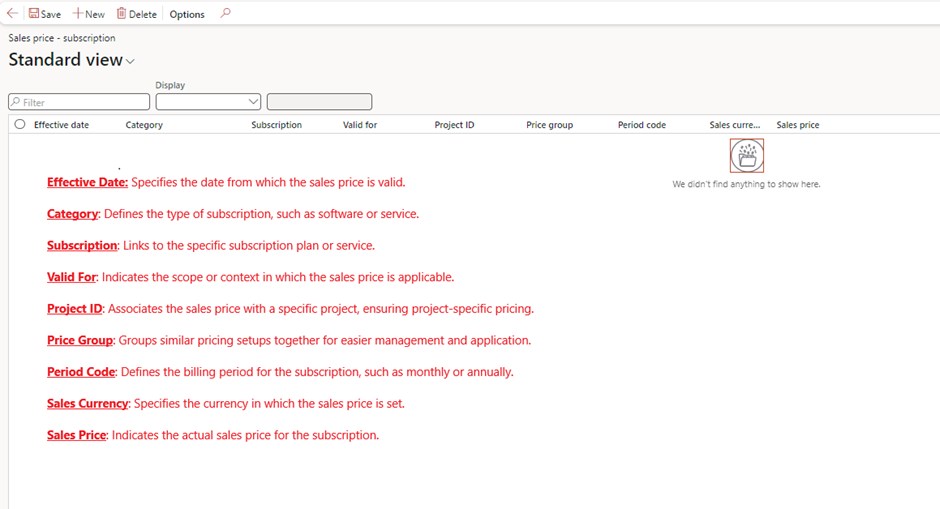This screenshot has height=509, width=940.
Task: Click the Valid for column header
Action: [x=360, y=125]
